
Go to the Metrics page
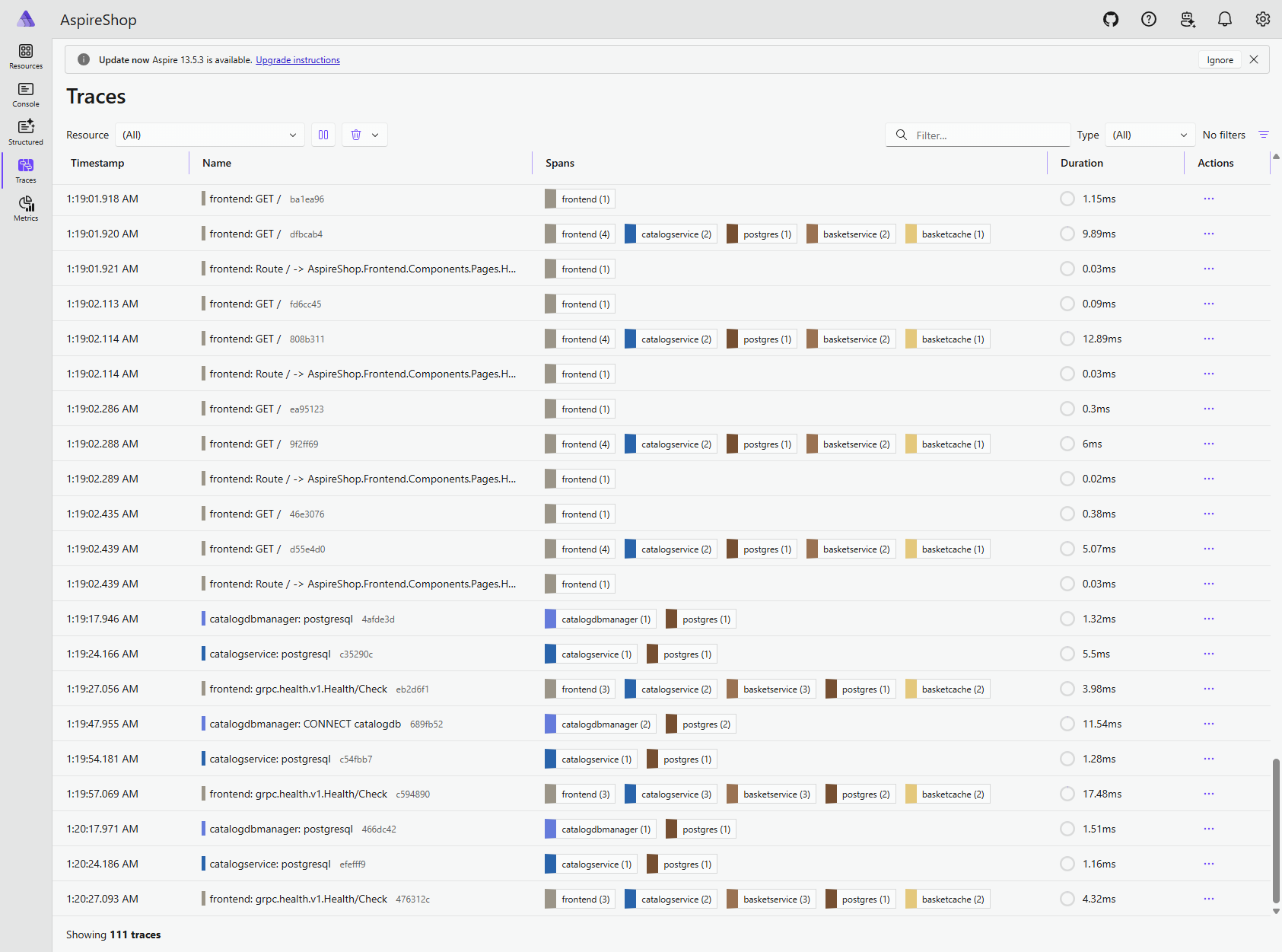click(x=26, y=209)
